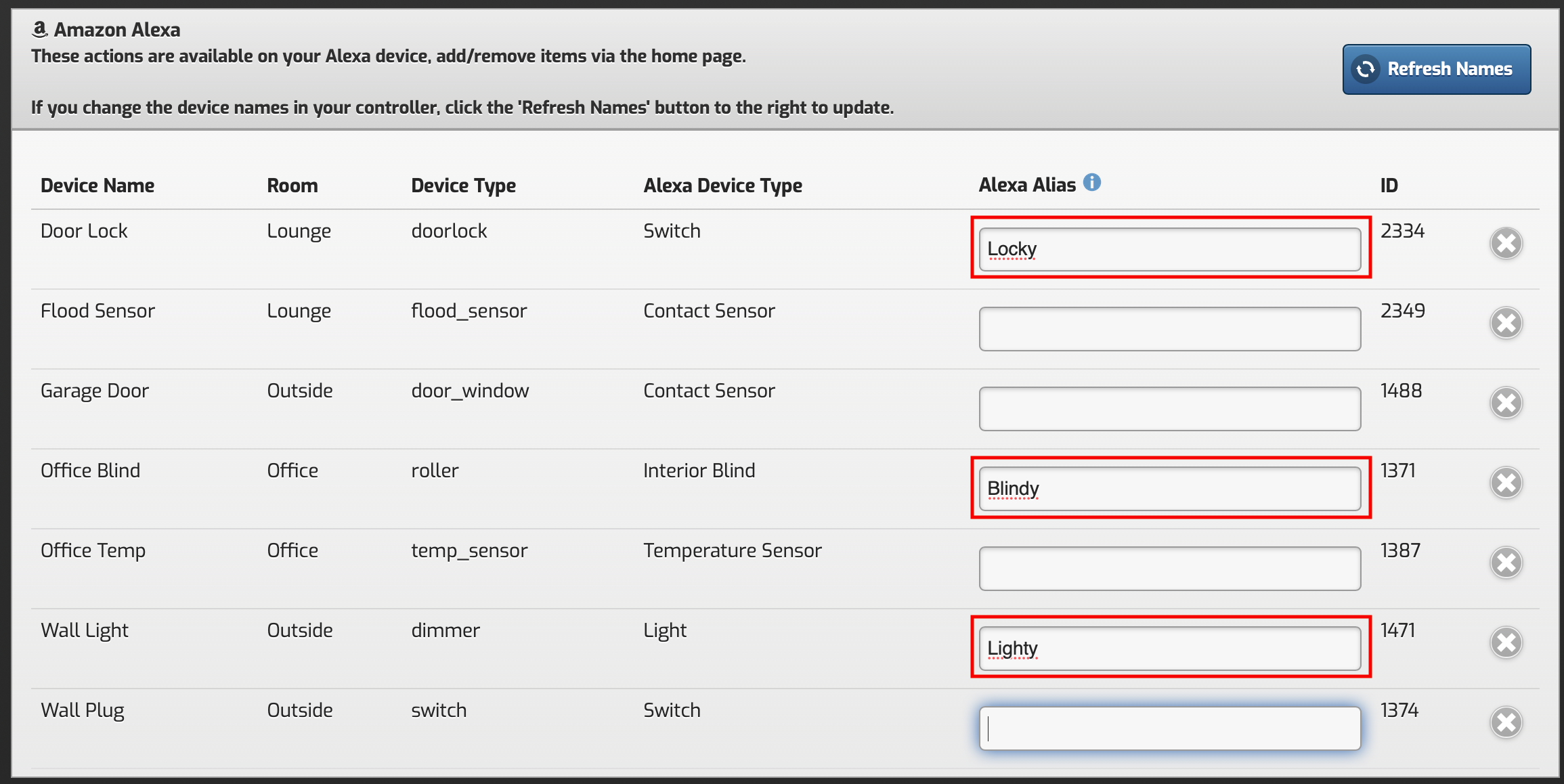The height and width of the screenshot is (784, 1564).
Task: Click the Device Name column header
Action: click(x=97, y=186)
